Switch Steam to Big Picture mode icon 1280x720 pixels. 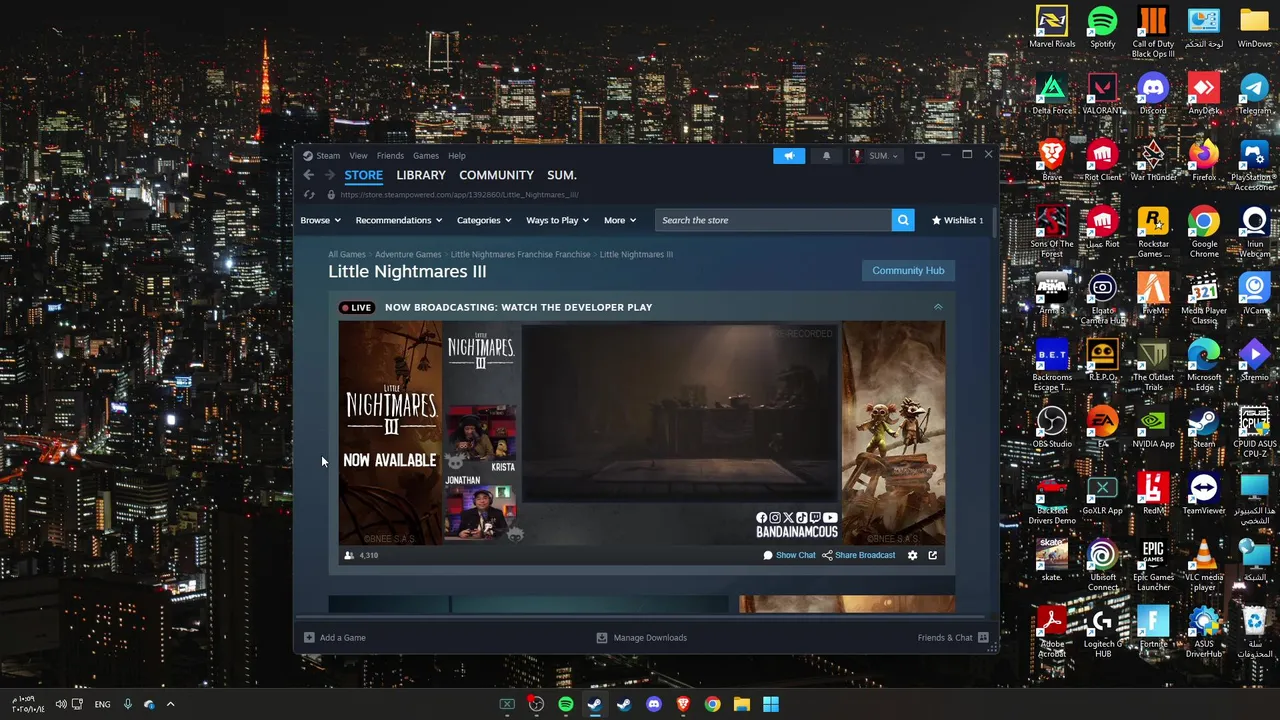click(x=920, y=156)
